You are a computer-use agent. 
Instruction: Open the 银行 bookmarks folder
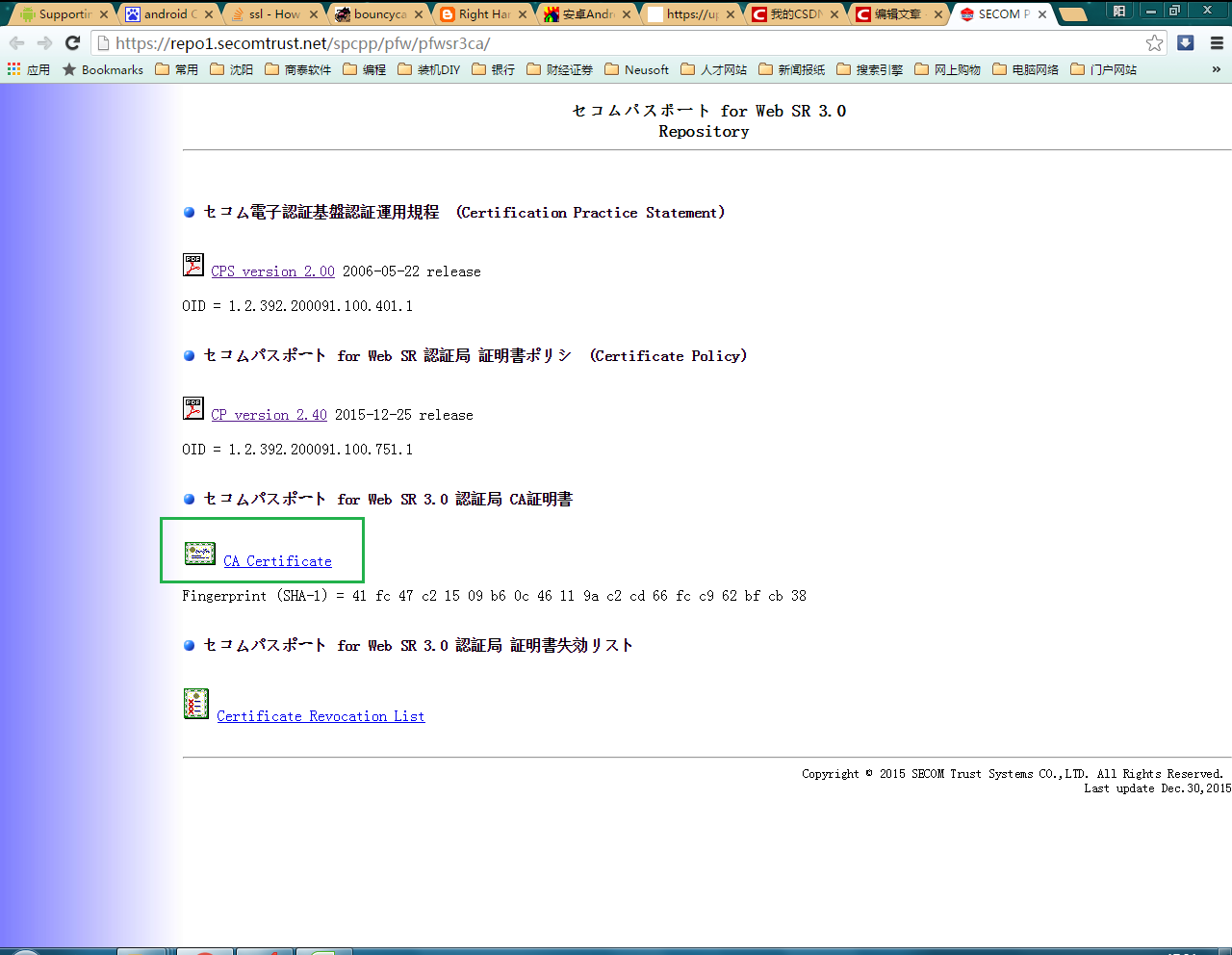(494, 69)
